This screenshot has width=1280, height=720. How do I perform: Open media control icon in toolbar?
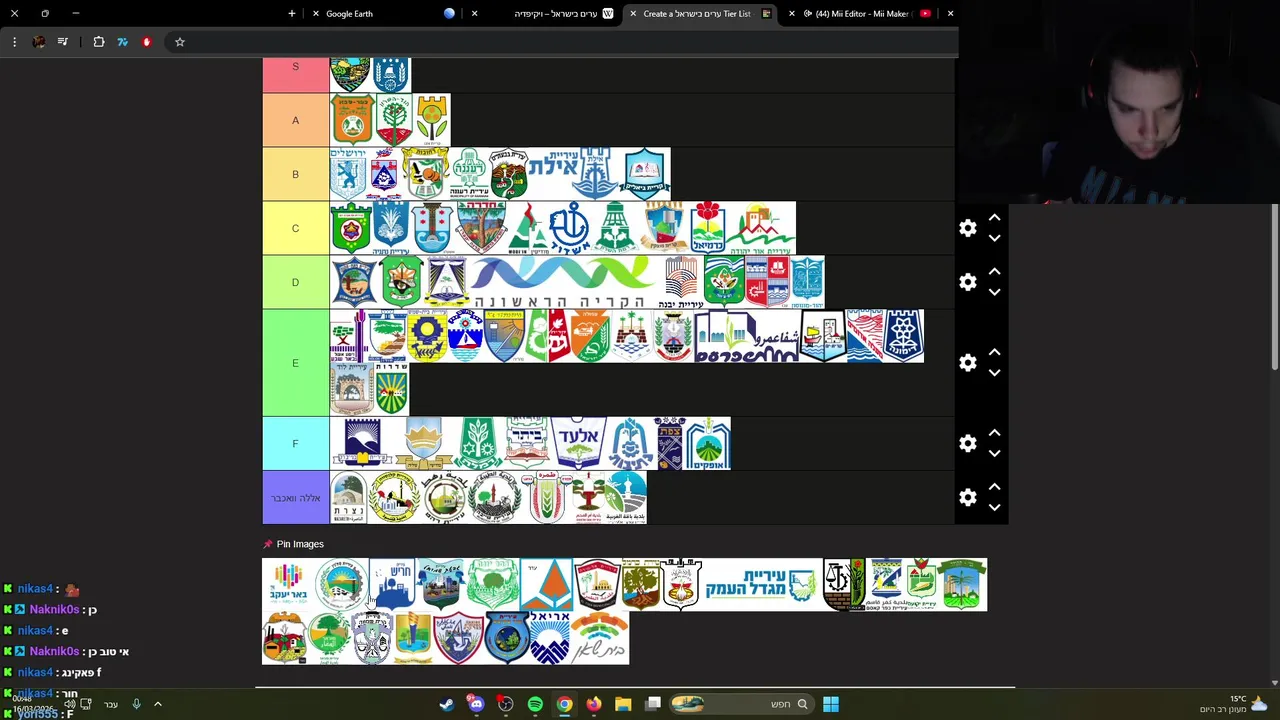point(63,42)
